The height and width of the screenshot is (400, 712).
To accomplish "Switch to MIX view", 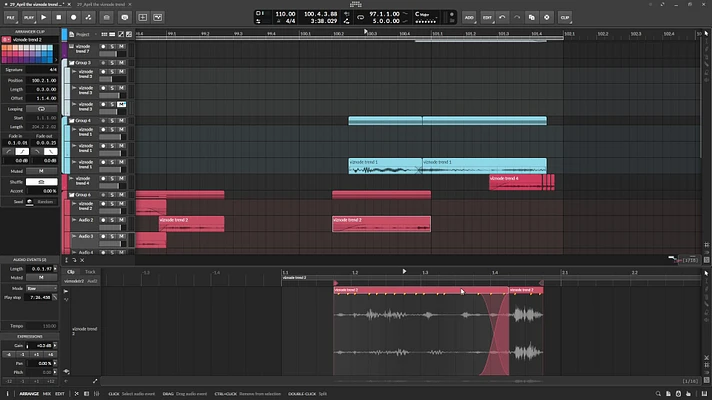I will pyautogui.click(x=47, y=394).
